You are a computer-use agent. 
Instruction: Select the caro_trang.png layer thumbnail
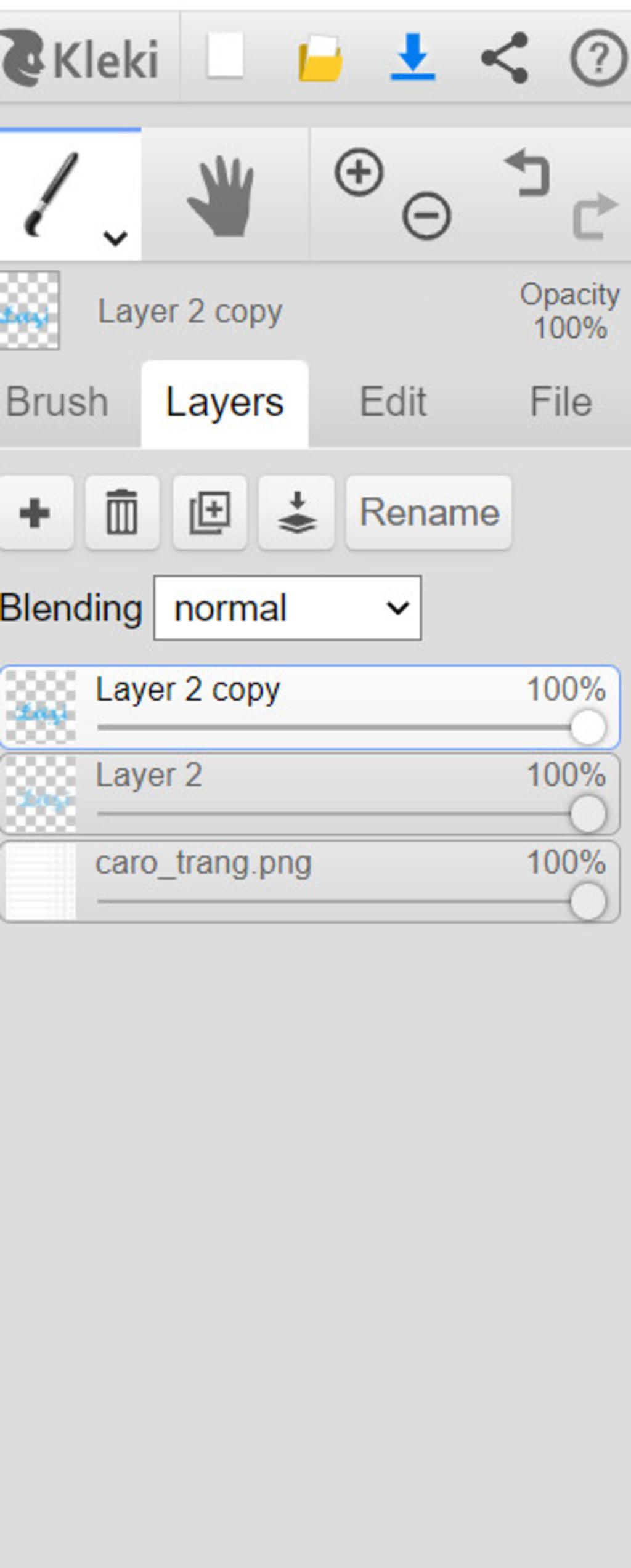point(41,882)
